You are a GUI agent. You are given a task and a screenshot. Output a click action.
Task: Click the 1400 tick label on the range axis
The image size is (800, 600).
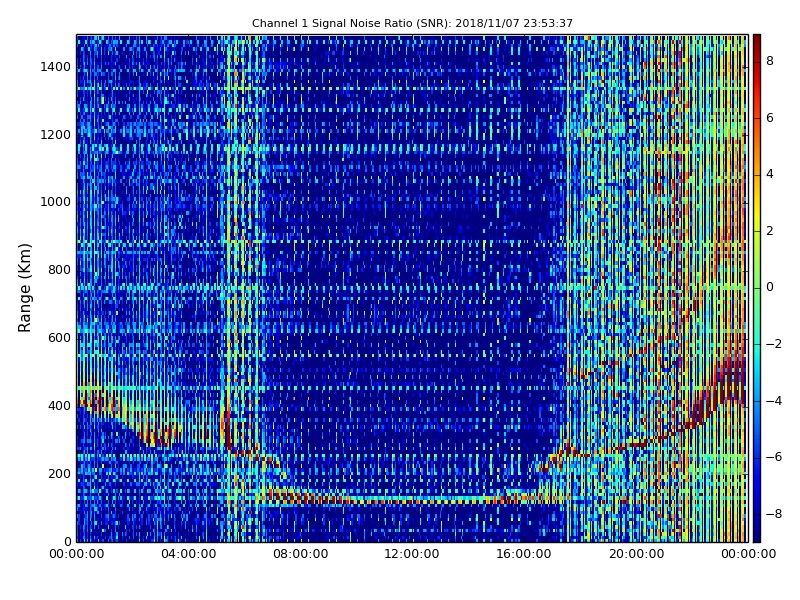56,67
